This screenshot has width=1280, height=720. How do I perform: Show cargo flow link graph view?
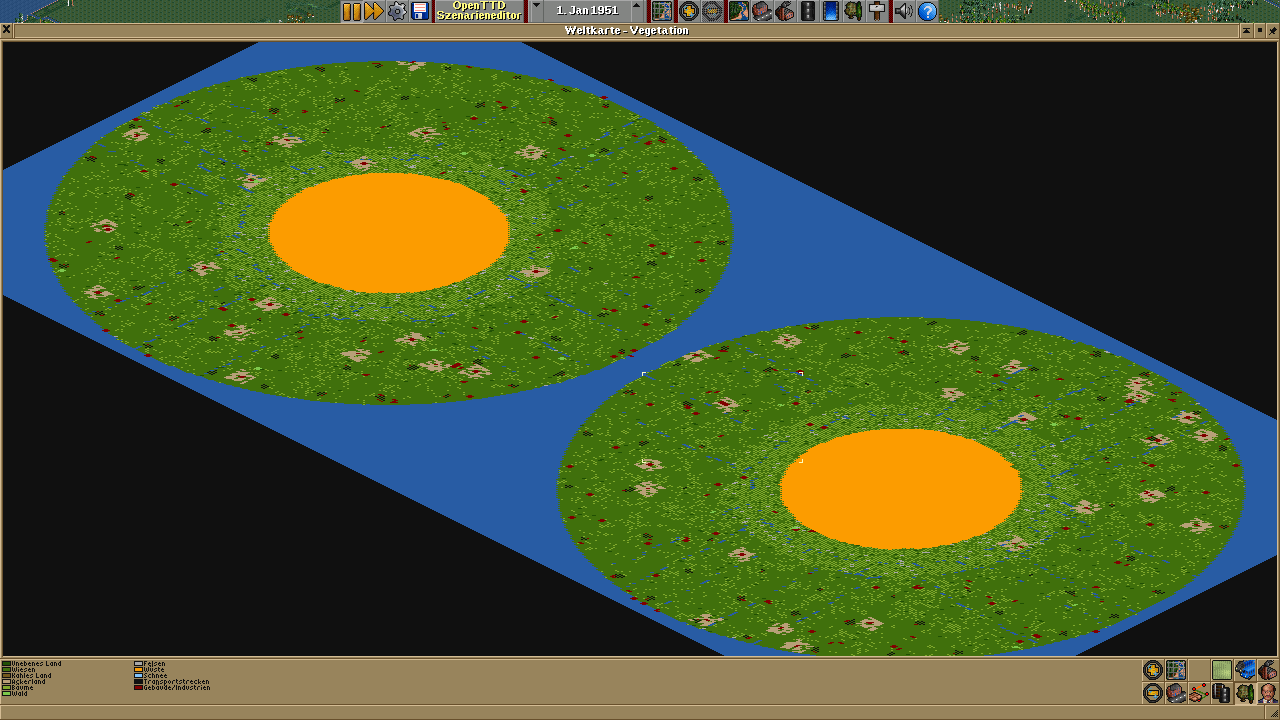coord(1199,693)
